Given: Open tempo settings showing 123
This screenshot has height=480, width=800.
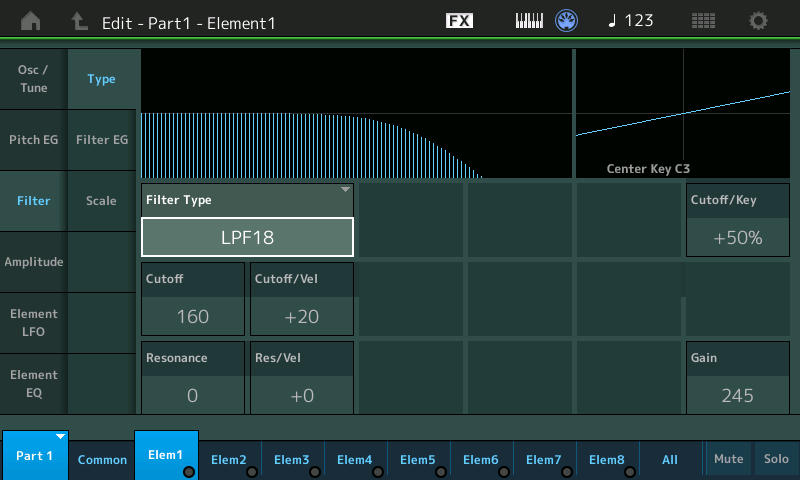Looking at the screenshot, I should click(631, 21).
